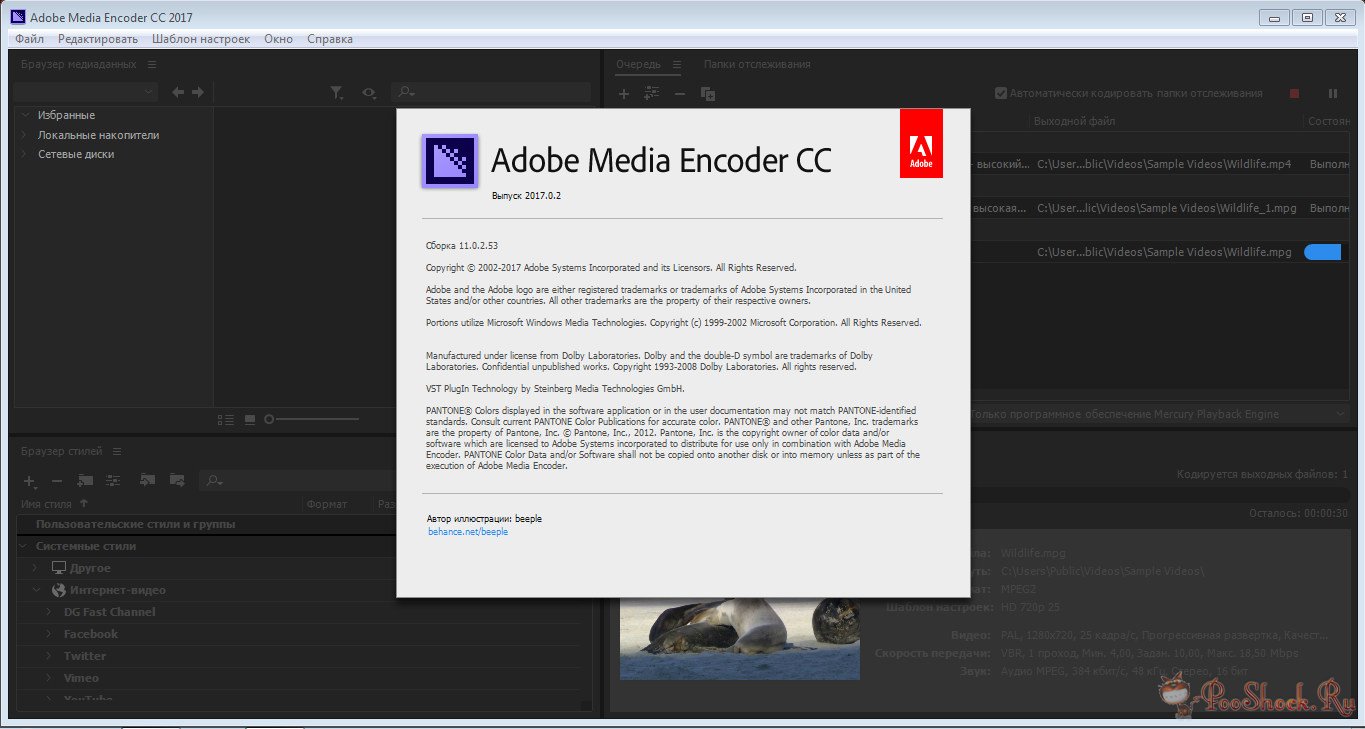Image resolution: width=1365 pixels, height=729 pixels.
Task: Remove the selected item from the queue
Action: point(680,93)
